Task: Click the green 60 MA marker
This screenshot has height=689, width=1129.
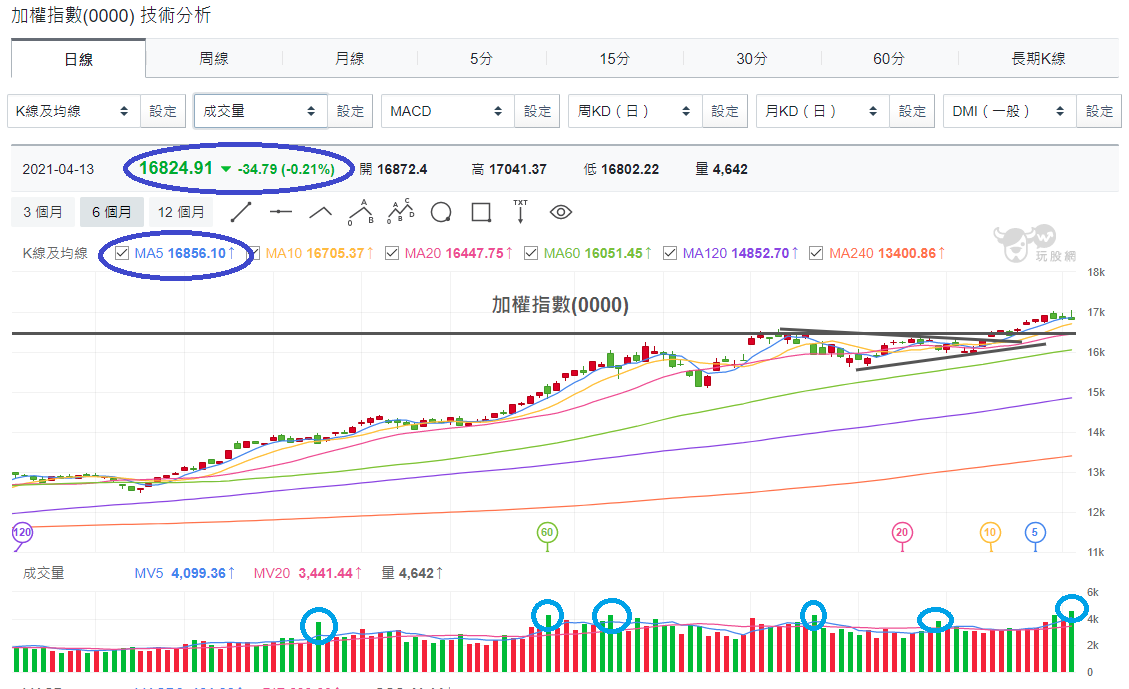Action: pos(547,533)
